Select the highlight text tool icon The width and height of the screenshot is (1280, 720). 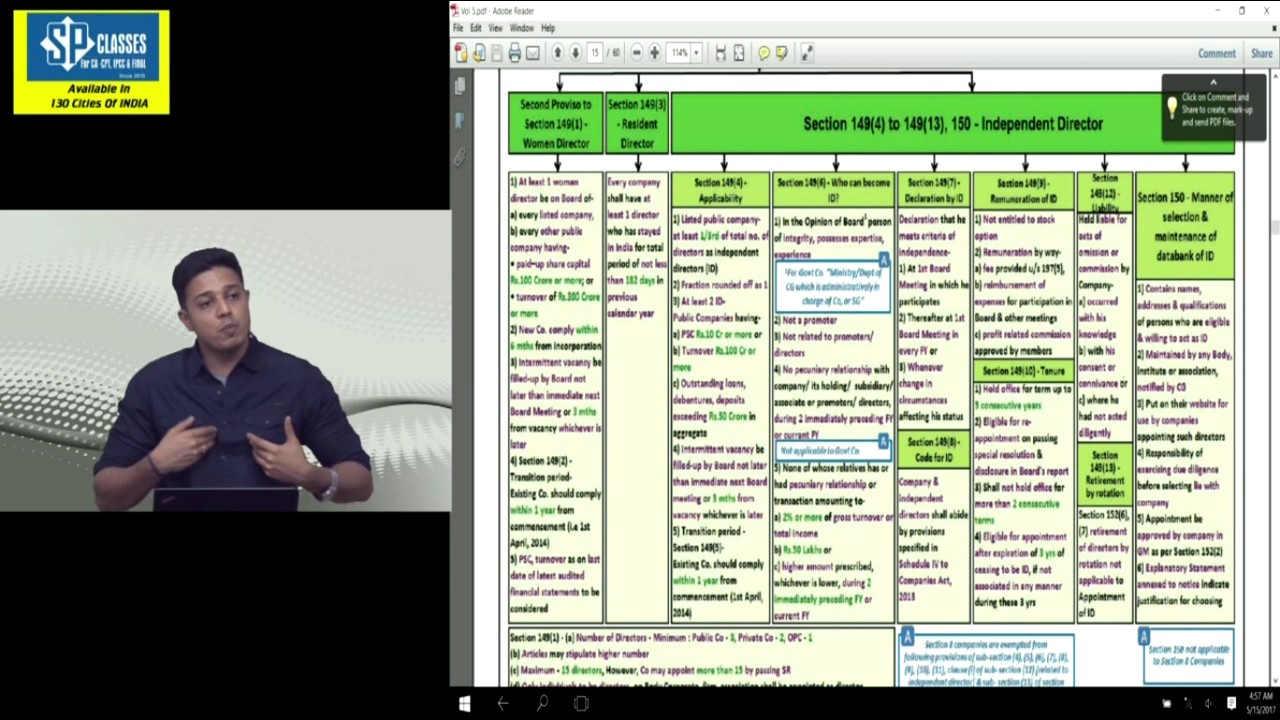click(x=782, y=53)
